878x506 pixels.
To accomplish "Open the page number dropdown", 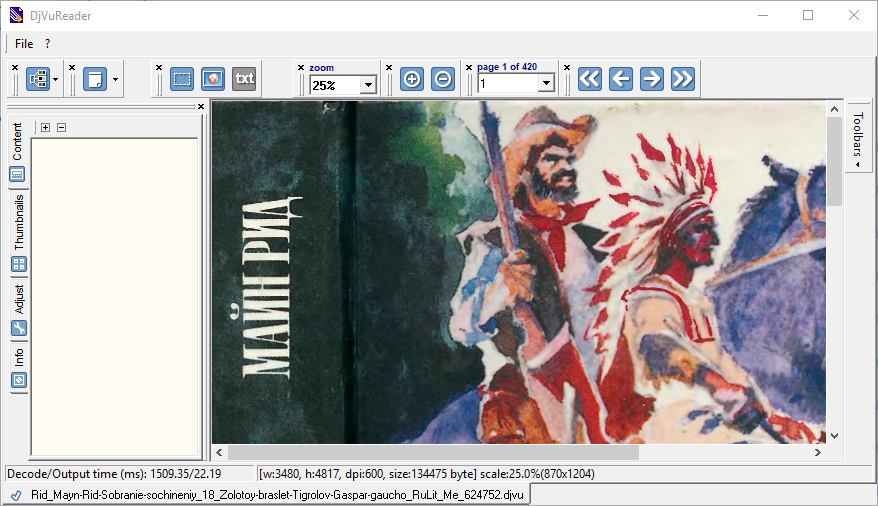I will coord(547,84).
